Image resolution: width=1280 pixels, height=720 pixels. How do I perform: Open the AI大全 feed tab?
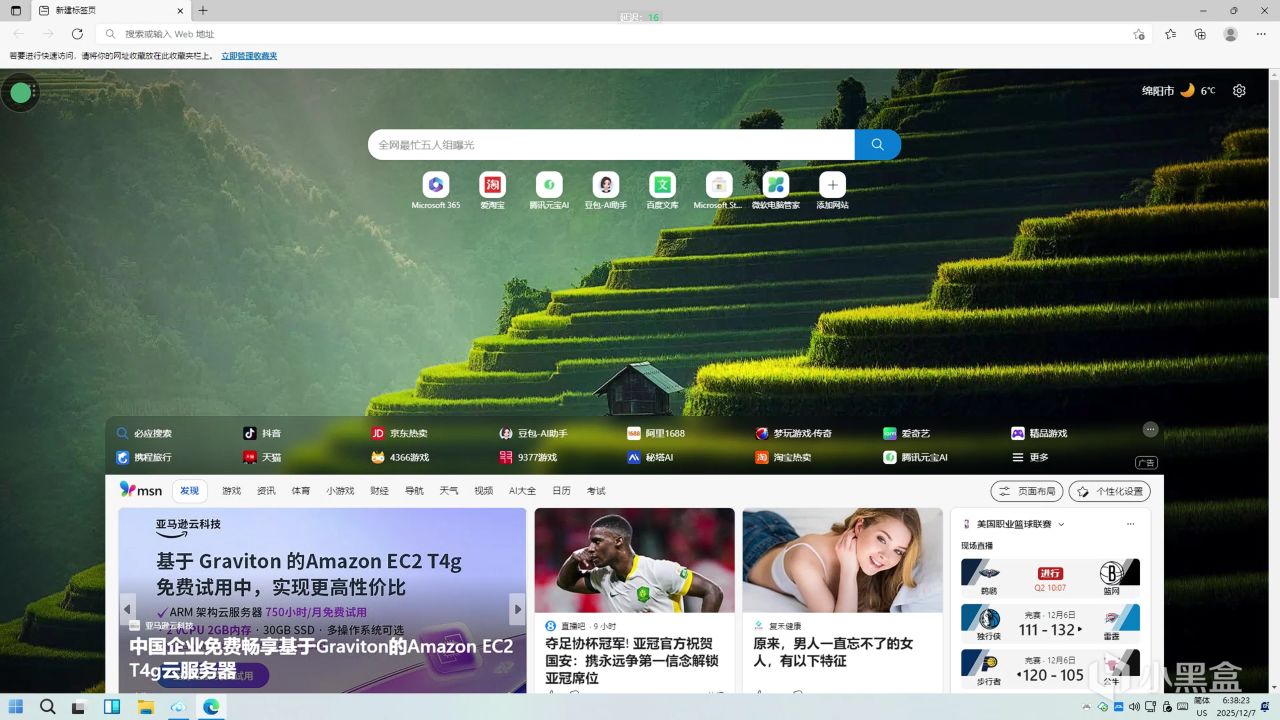pyautogui.click(x=522, y=491)
